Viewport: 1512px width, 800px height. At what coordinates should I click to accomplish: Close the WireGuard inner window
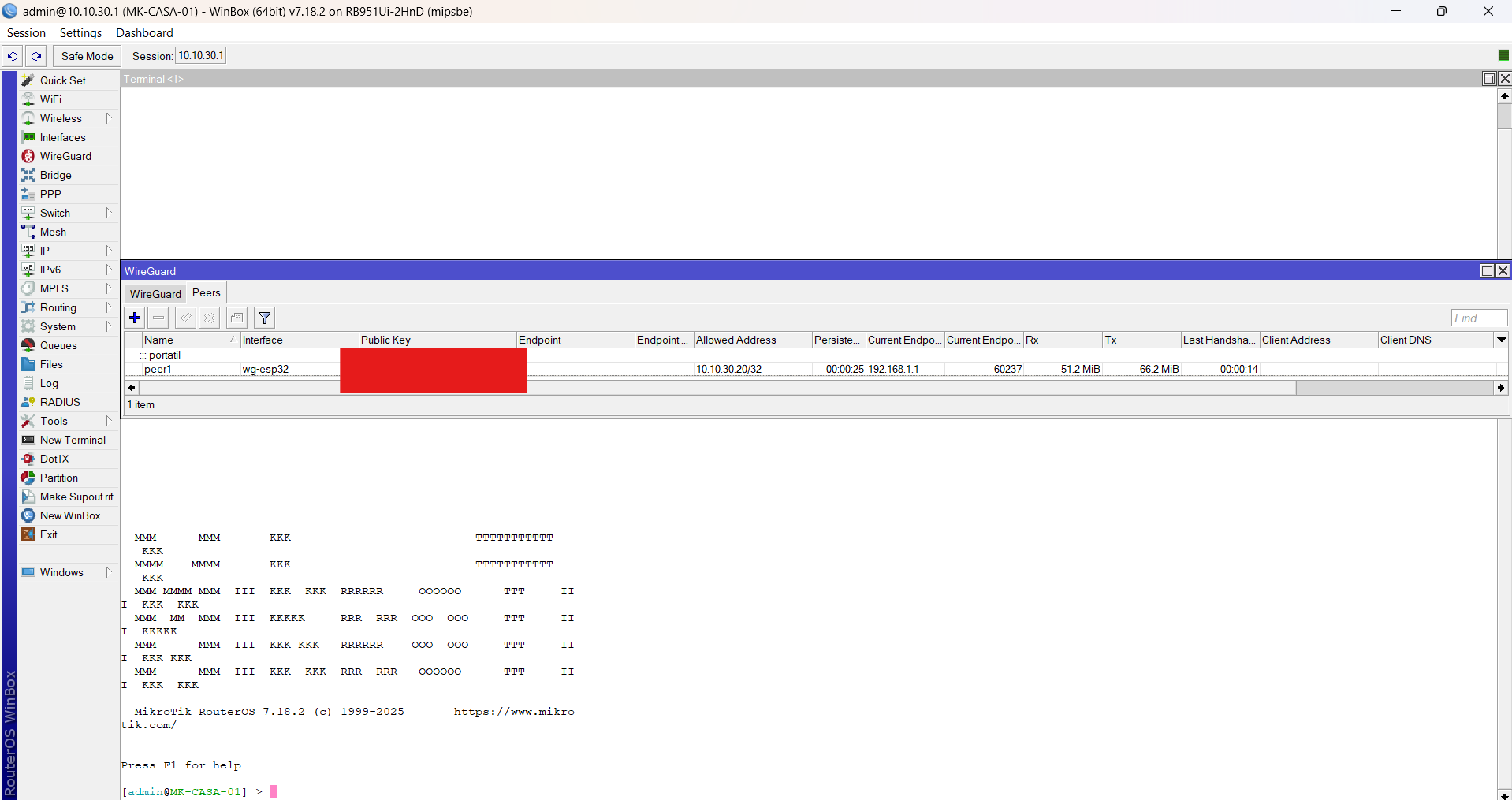click(x=1503, y=271)
